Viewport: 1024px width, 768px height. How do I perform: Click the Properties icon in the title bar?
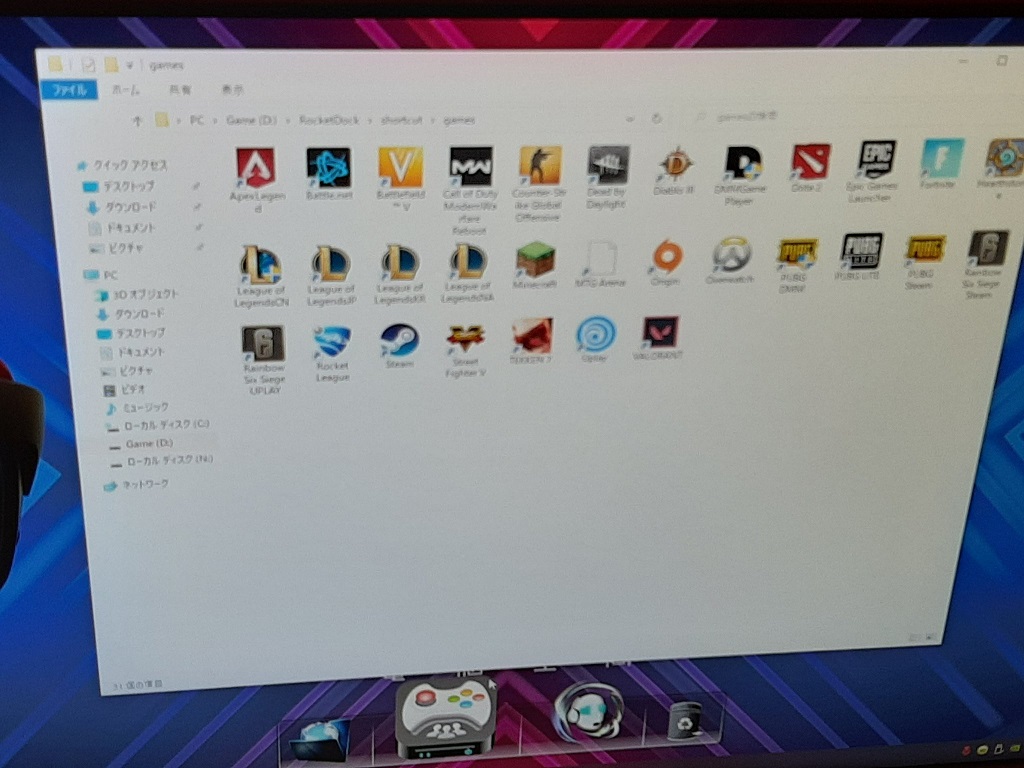click(88, 64)
